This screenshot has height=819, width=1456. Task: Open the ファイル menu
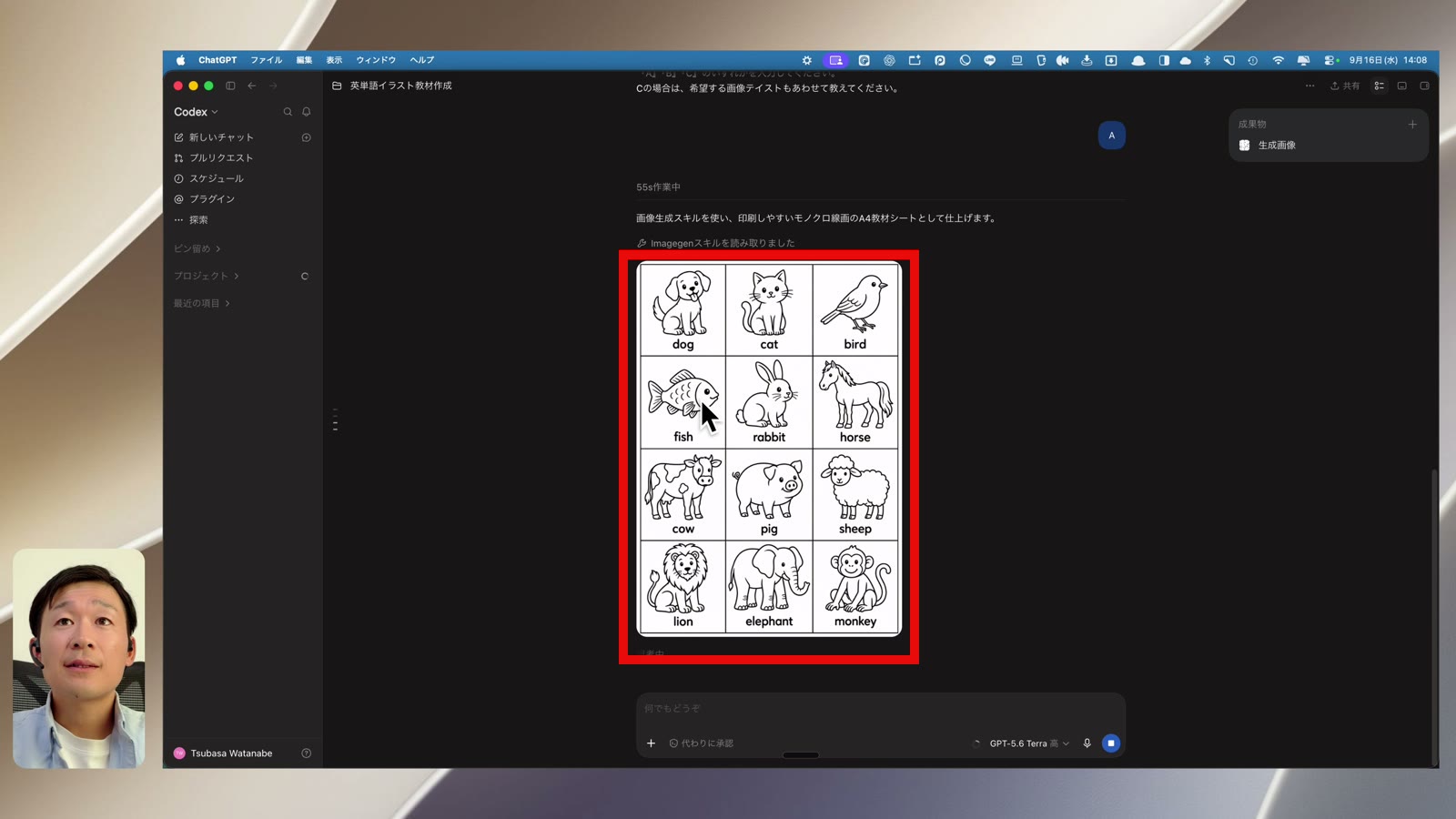(x=267, y=60)
